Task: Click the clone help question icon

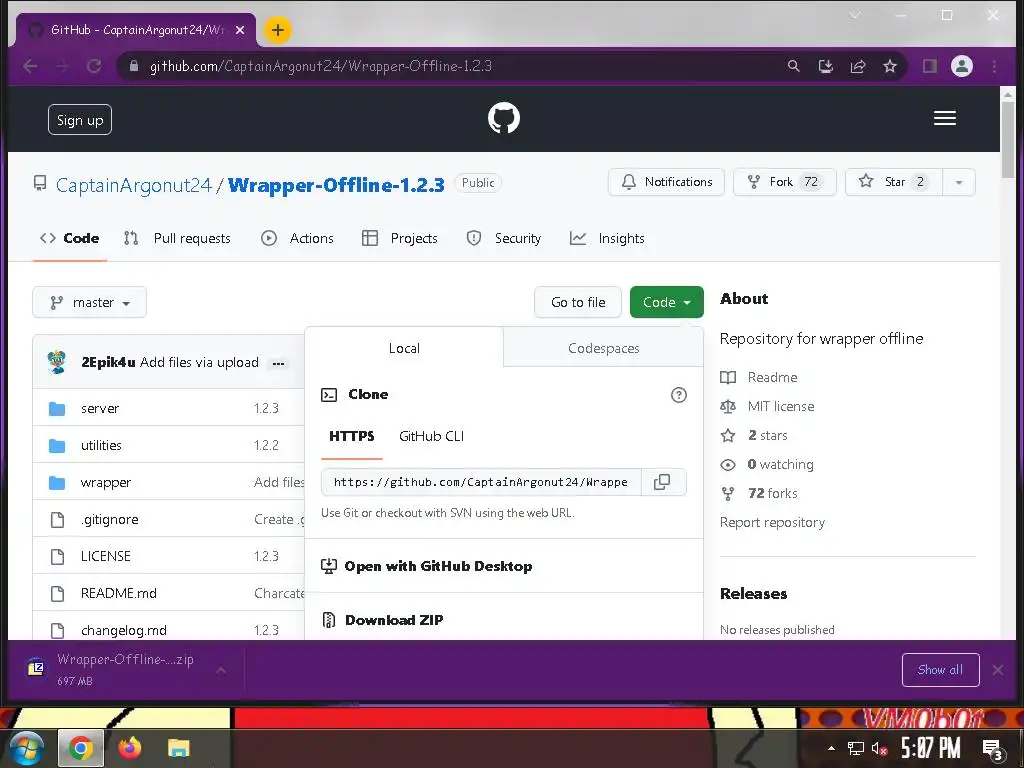Action: point(679,394)
